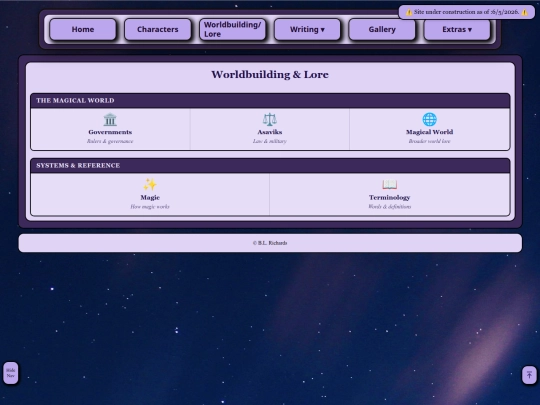Go to the Characters page

158,29
